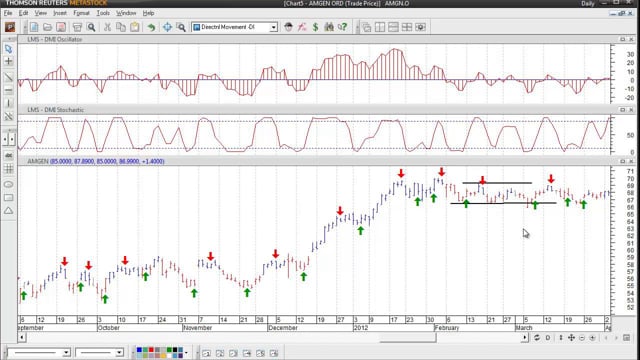Maximize the LMS - DMI Stochastic pane

tap(622, 110)
